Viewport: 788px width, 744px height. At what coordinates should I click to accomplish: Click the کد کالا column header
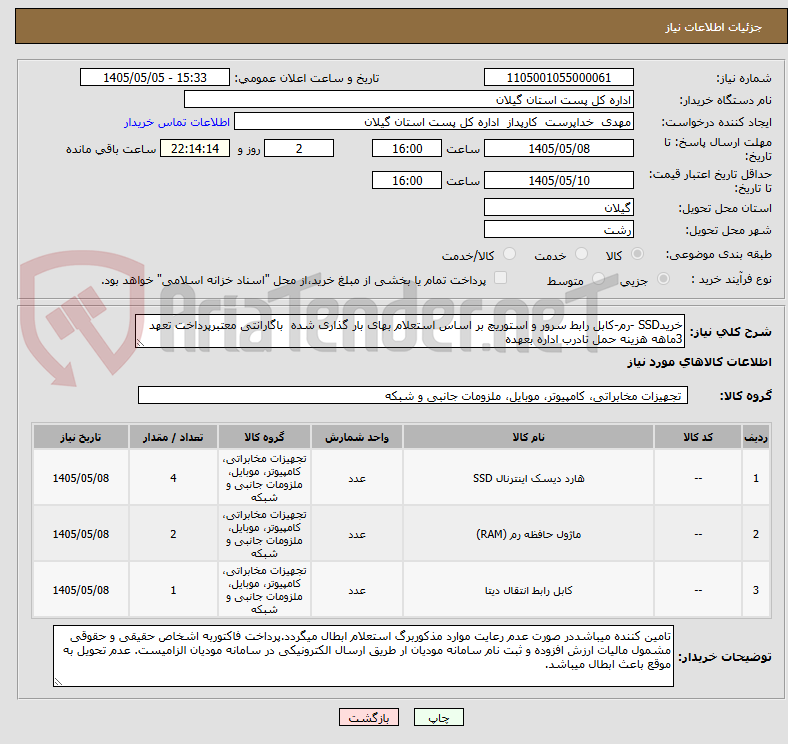698,437
